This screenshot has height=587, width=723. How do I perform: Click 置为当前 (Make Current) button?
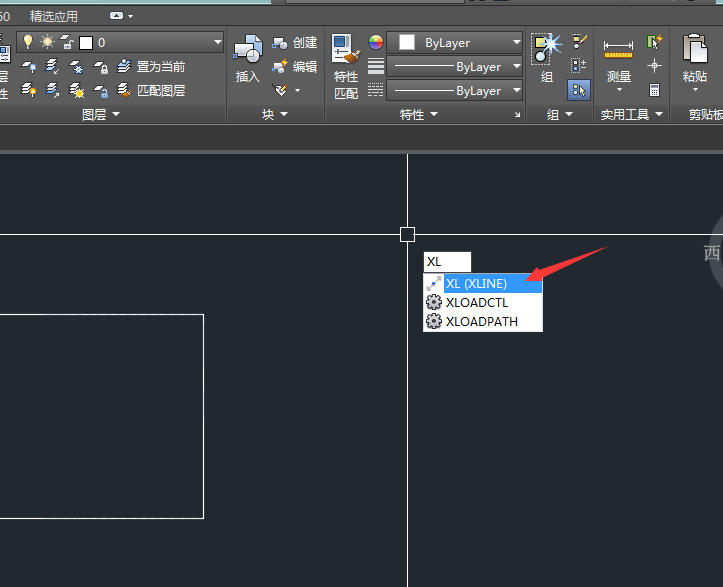click(x=151, y=67)
